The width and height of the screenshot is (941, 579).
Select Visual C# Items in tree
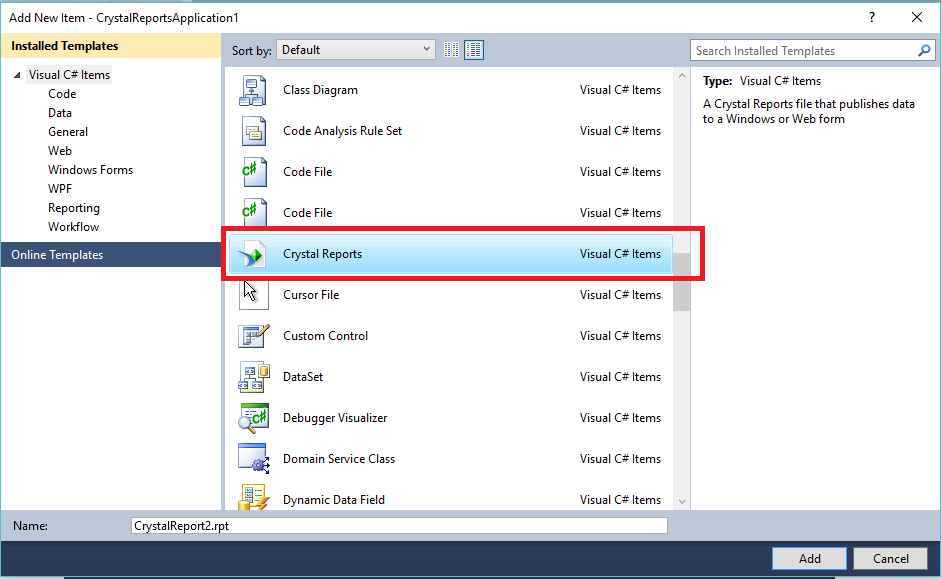point(69,75)
